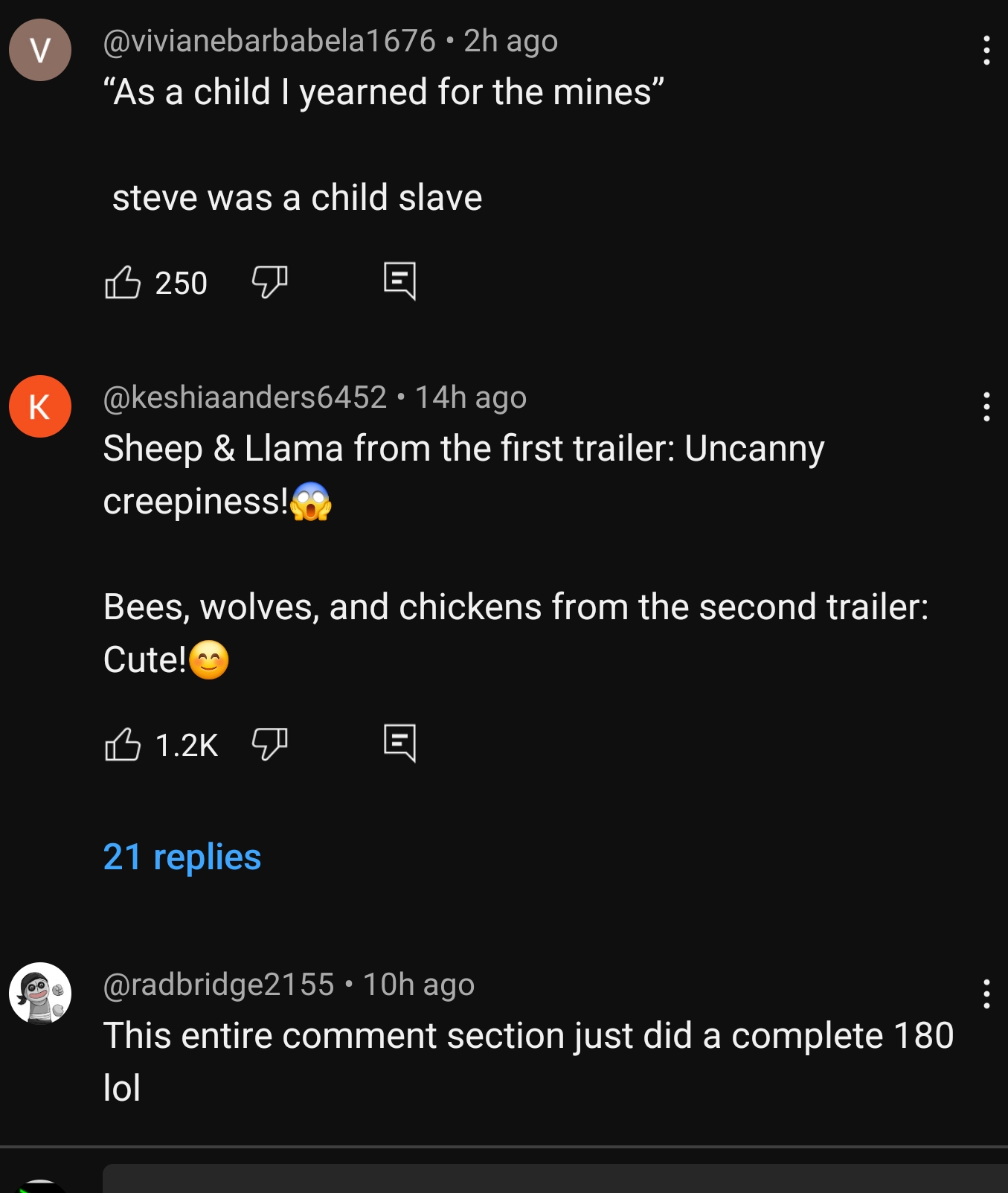Viewport: 1008px width, 1193px height.
Task: Open radbridge2155 profile picture
Action: click(40, 994)
